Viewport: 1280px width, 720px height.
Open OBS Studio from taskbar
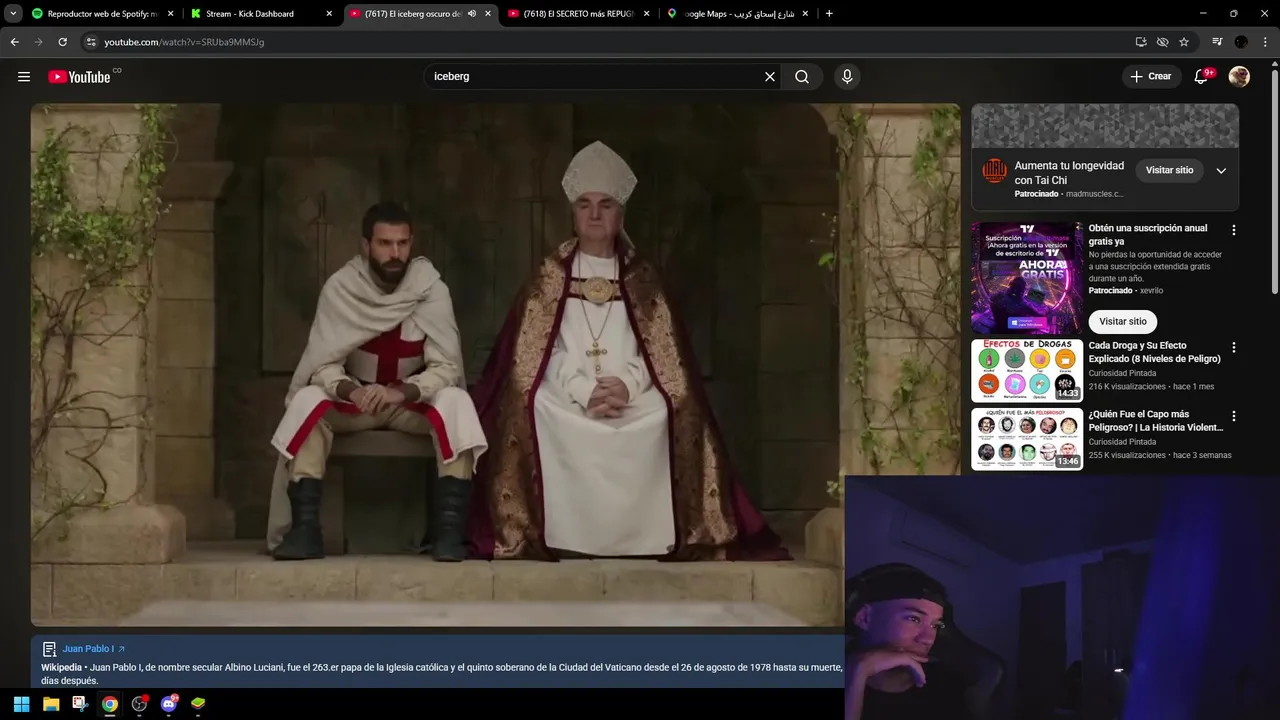point(140,704)
